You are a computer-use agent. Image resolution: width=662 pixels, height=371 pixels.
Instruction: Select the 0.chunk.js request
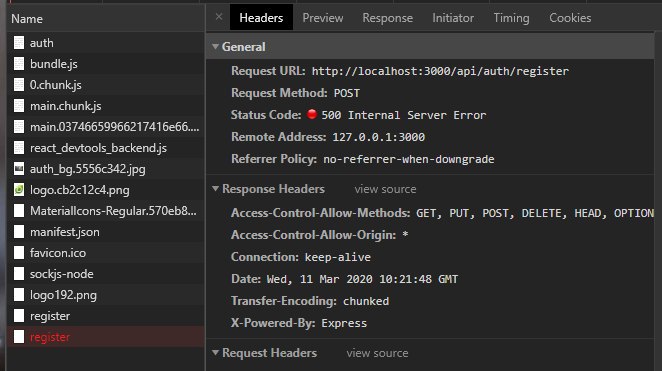(x=106, y=85)
